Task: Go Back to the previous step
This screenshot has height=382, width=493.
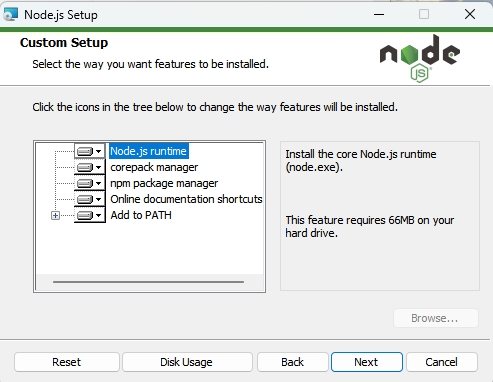Action: (x=292, y=362)
